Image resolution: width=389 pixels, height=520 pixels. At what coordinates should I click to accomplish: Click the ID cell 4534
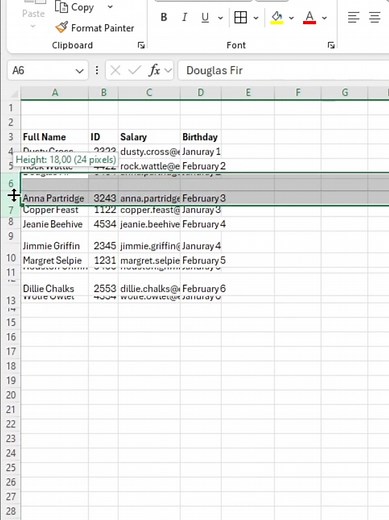pos(104,224)
